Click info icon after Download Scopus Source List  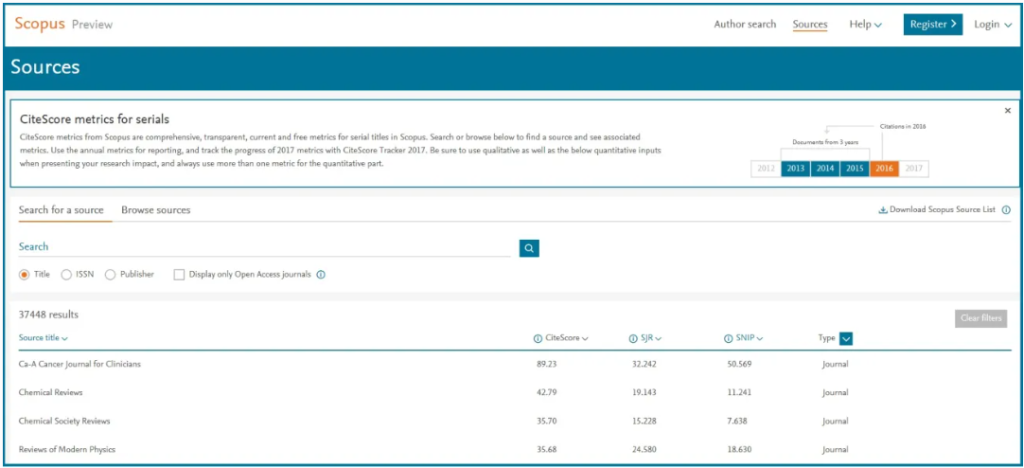pyautogui.click(x=1006, y=211)
